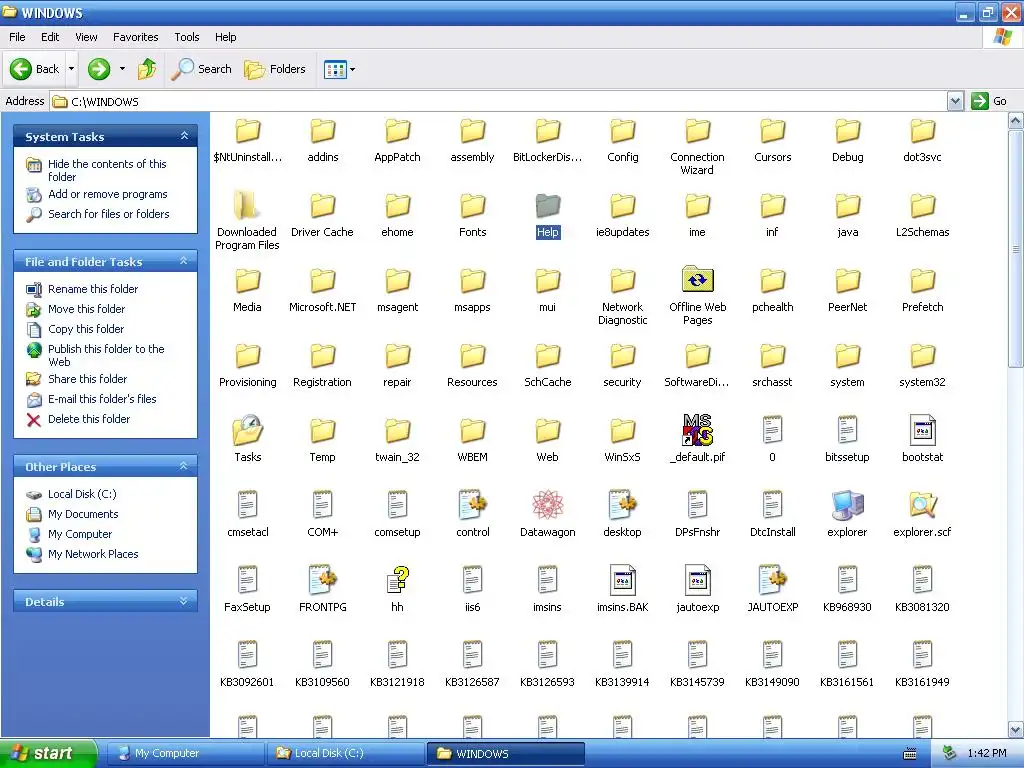Select the bootstat file icon

pyautogui.click(x=922, y=430)
